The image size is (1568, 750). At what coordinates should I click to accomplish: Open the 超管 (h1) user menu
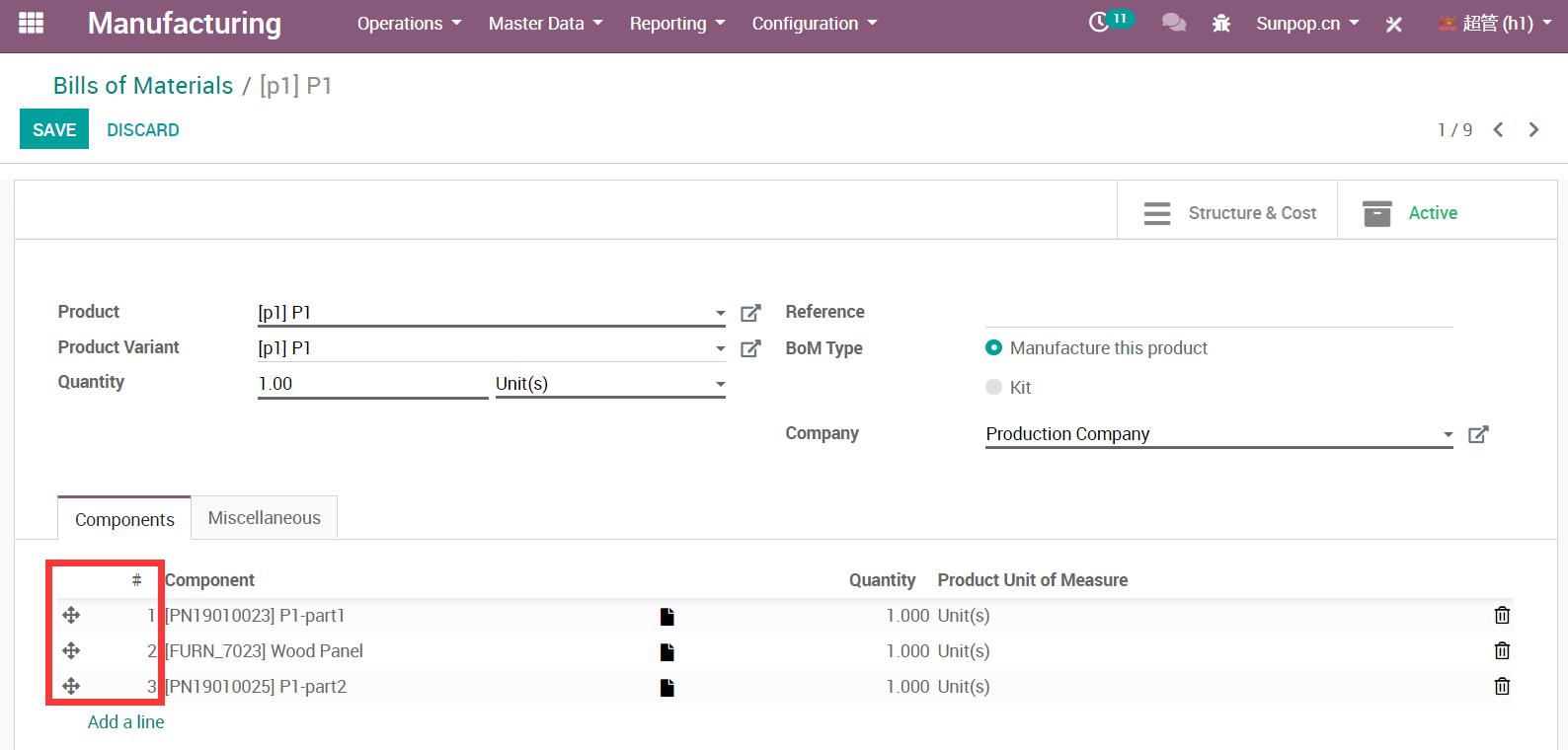pos(1494,24)
